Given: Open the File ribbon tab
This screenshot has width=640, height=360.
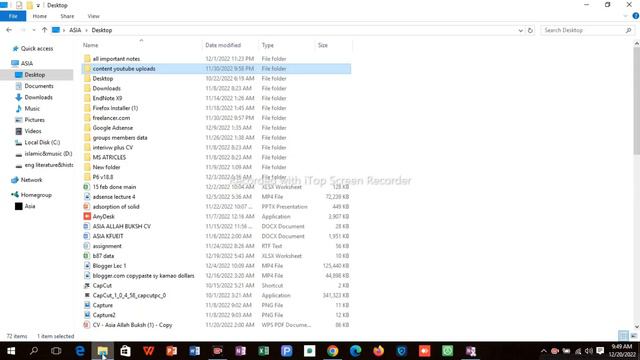Looking at the screenshot, I should (13, 16).
